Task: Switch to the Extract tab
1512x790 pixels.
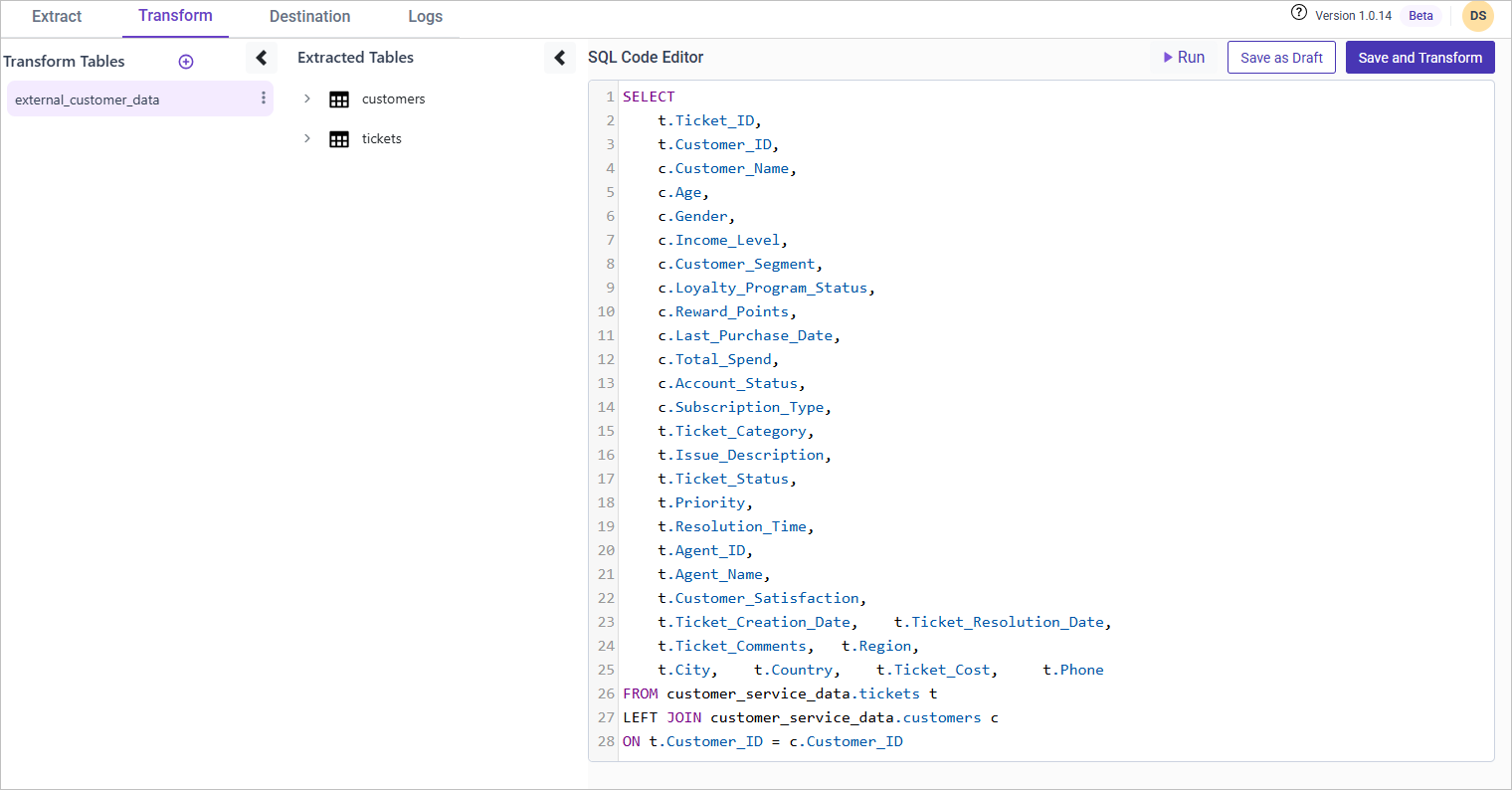Action: [x=57, y=17]
